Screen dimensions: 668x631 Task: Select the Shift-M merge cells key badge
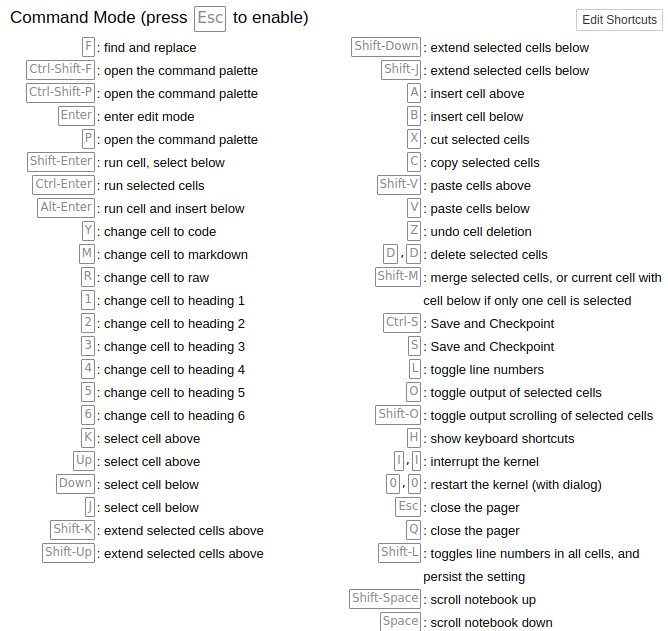coord(398,277)
